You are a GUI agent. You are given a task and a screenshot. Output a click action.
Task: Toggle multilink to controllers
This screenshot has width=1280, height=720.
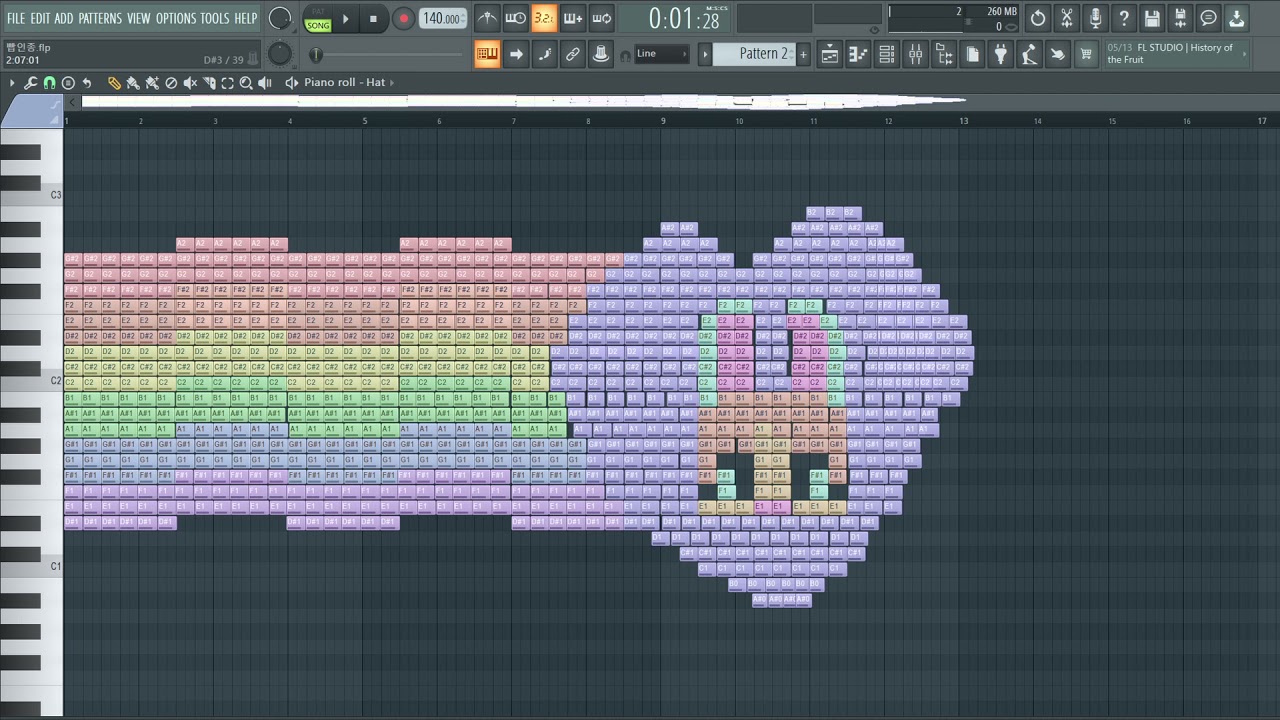(601, 54)
